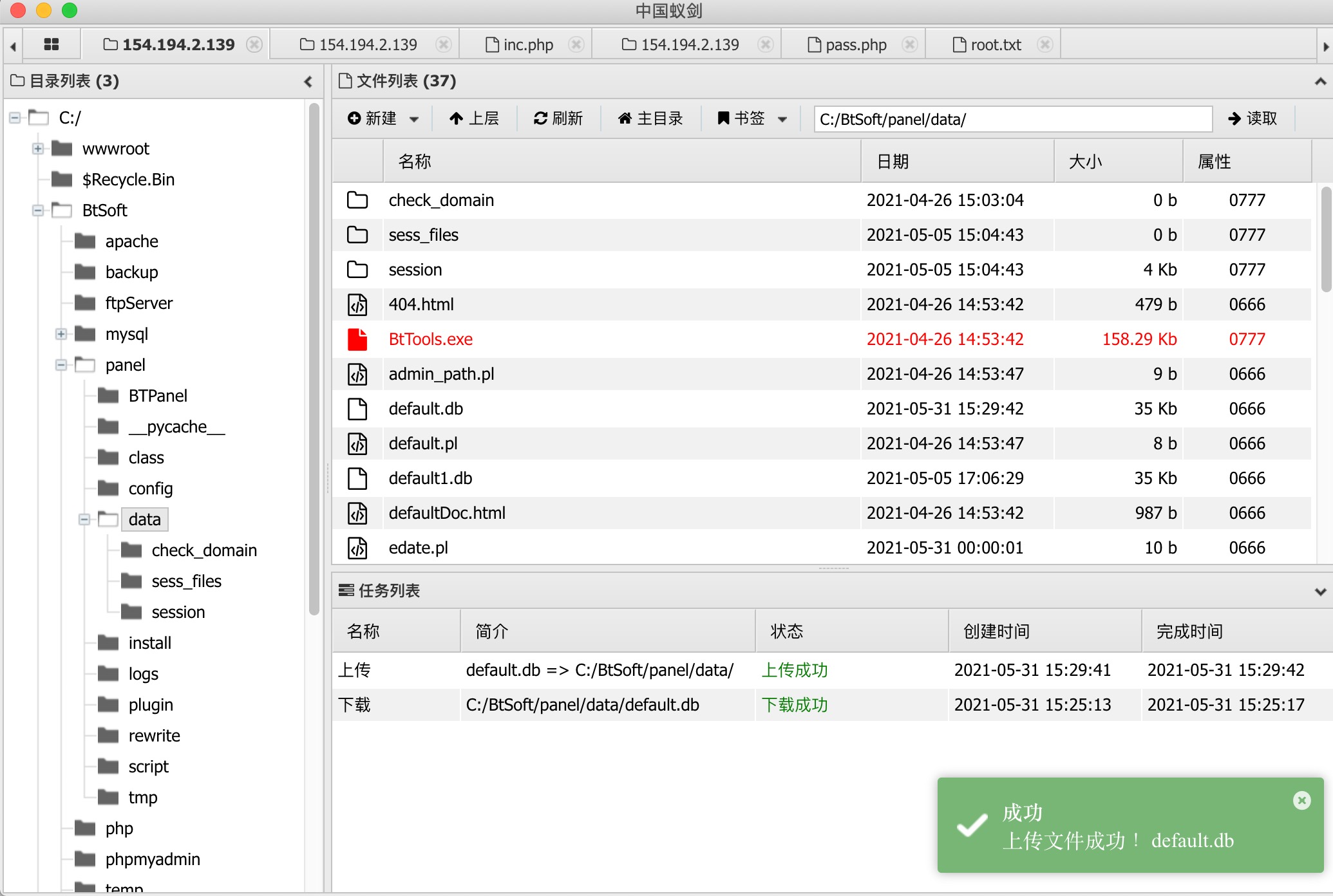Click the tab scroll left arrow

[x=13, y=46]
